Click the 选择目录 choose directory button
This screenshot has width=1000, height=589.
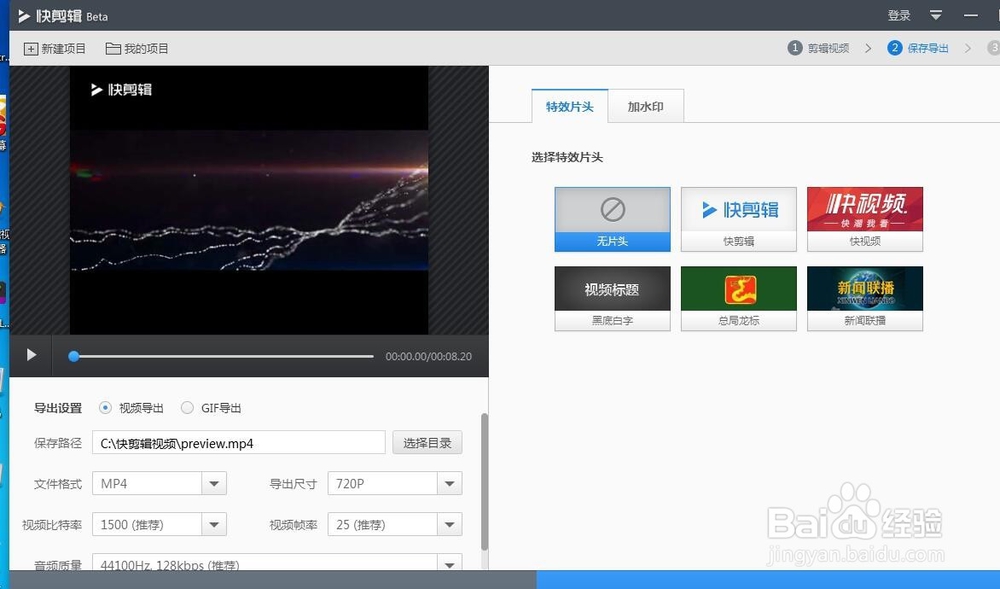click(427, 442)
